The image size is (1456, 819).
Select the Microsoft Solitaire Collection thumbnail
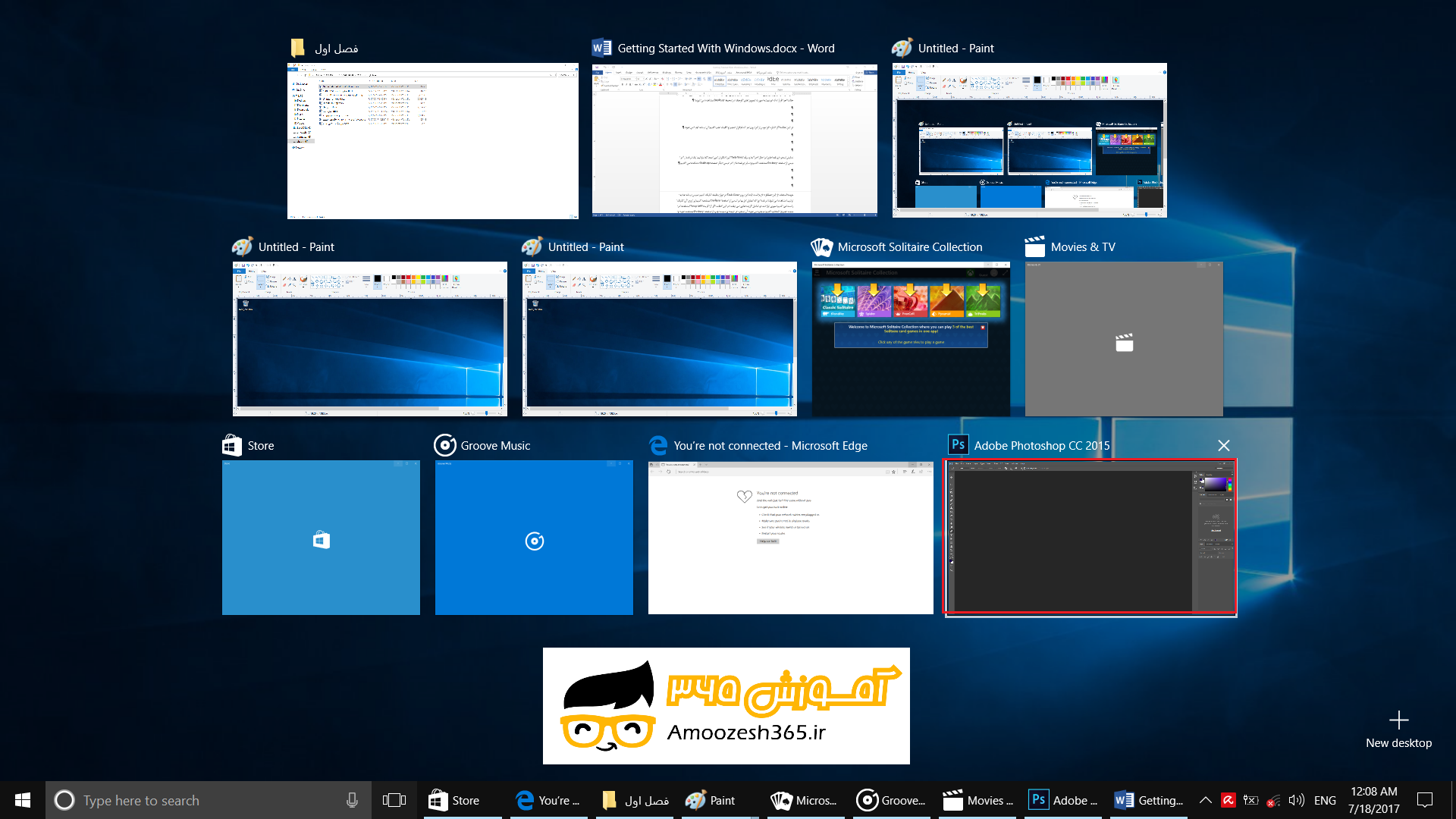click(911, 339)
